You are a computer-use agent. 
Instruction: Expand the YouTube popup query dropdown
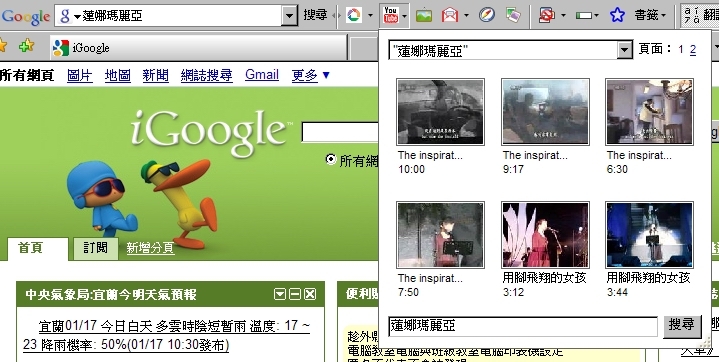[x=625, y=50]
